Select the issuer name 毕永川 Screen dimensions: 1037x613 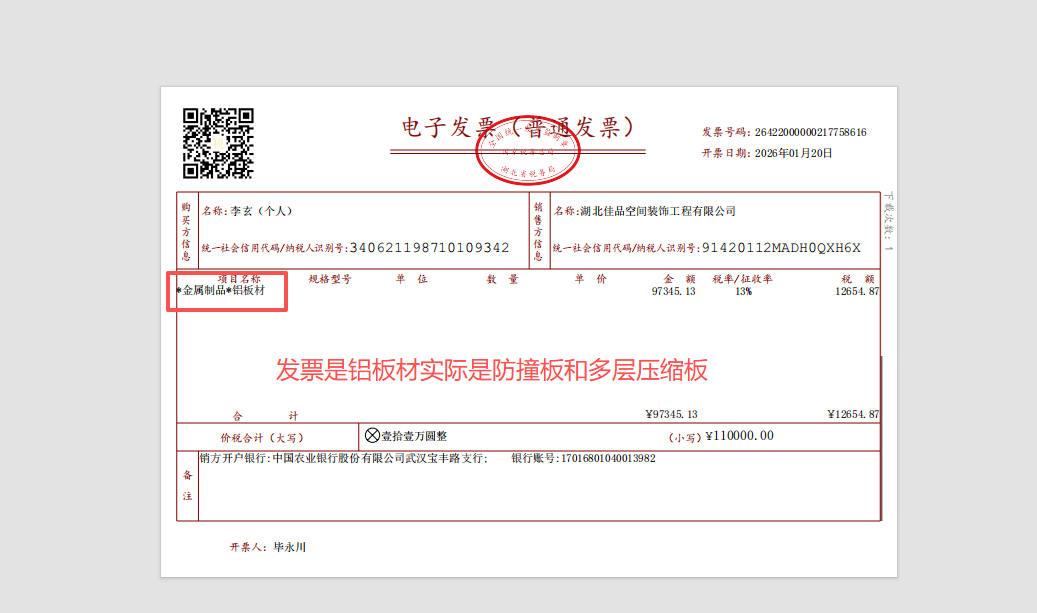point(289,547)
